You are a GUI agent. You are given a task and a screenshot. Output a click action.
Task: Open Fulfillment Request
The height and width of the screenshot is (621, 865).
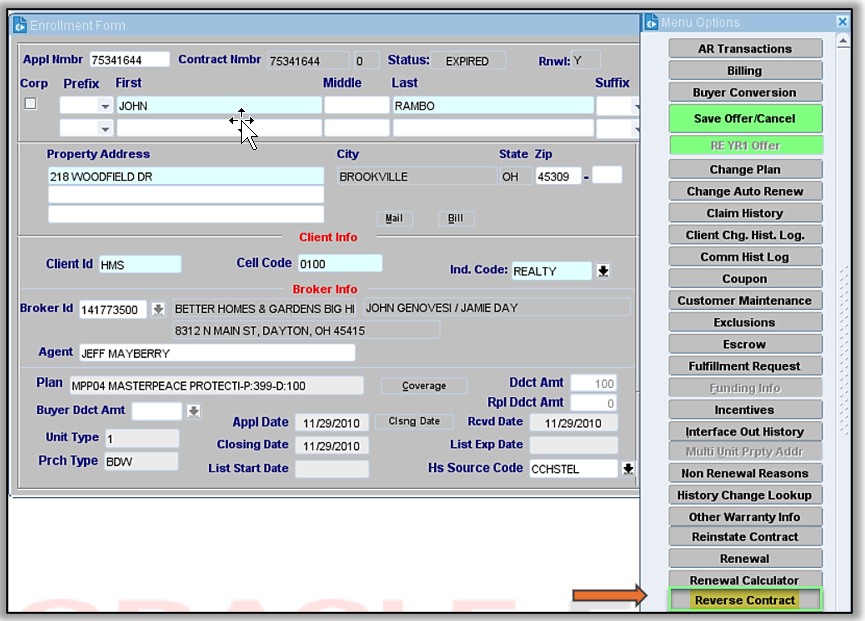pos(745,366)
